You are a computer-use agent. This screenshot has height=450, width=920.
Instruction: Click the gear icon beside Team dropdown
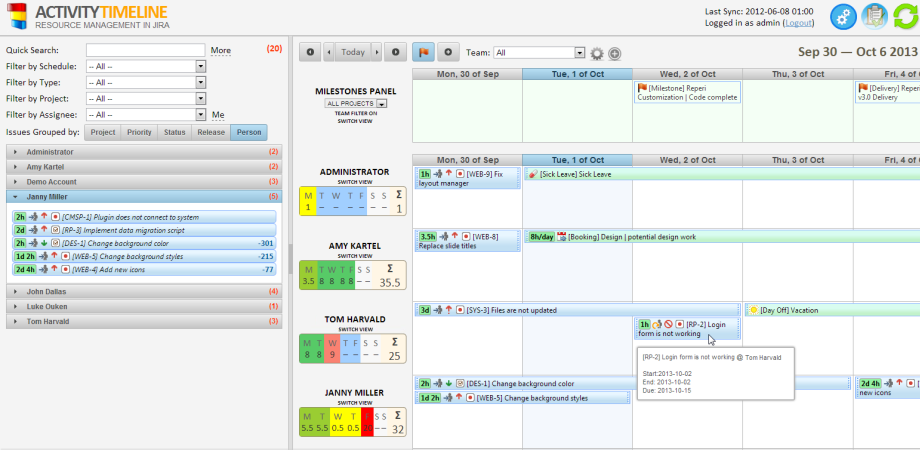597,53
